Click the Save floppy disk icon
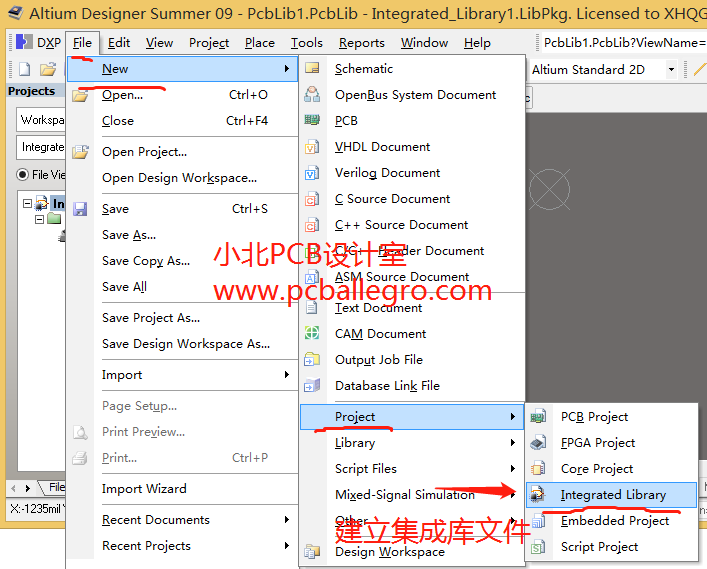 point(80,209)
